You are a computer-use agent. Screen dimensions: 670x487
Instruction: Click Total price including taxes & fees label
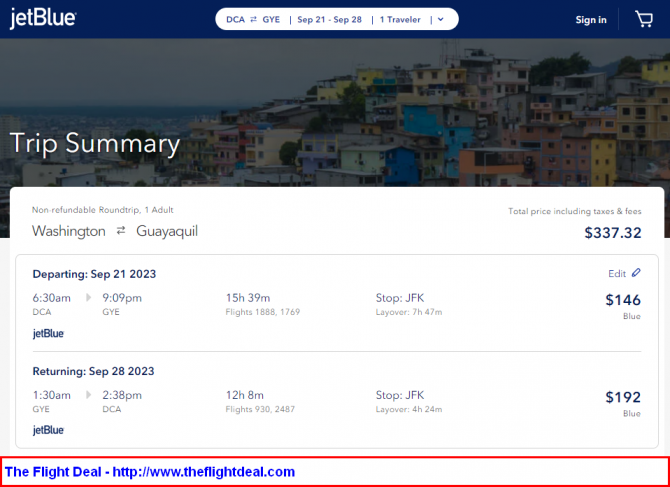point(575,211)
